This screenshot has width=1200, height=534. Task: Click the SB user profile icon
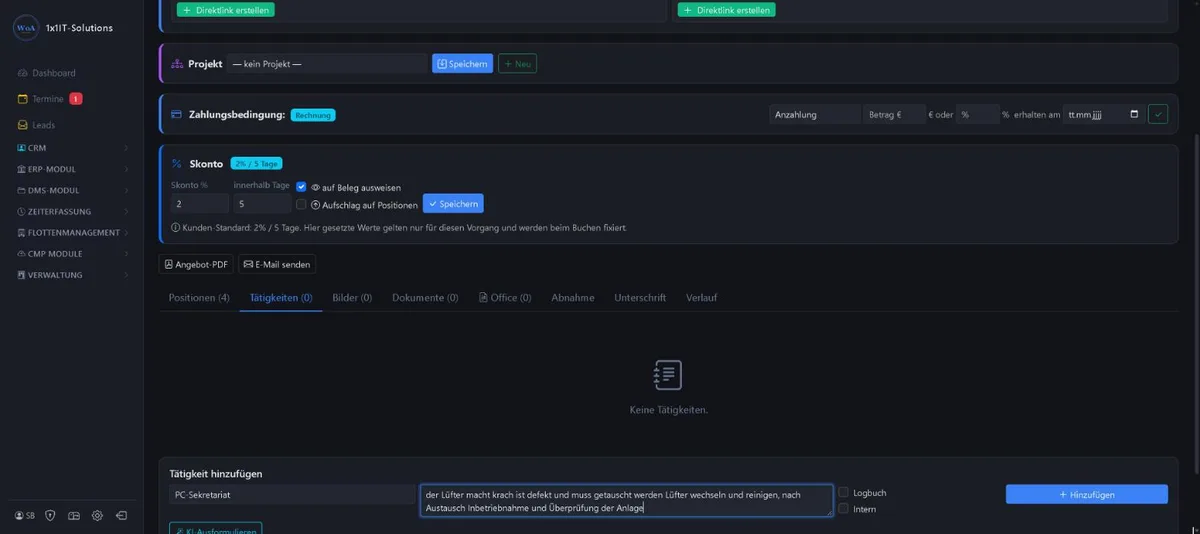[25, 516]
